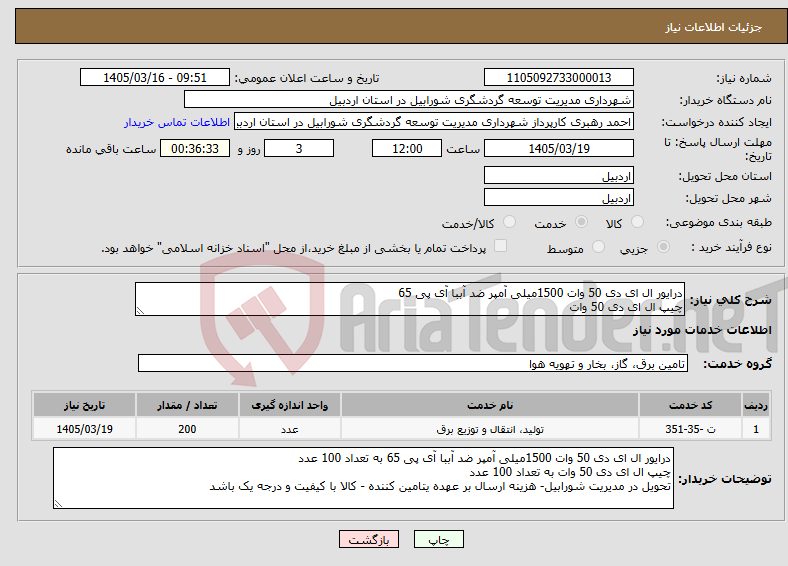Select the متوسط purchase type radio
Viewport: 788px width, 566px height.
598,247
